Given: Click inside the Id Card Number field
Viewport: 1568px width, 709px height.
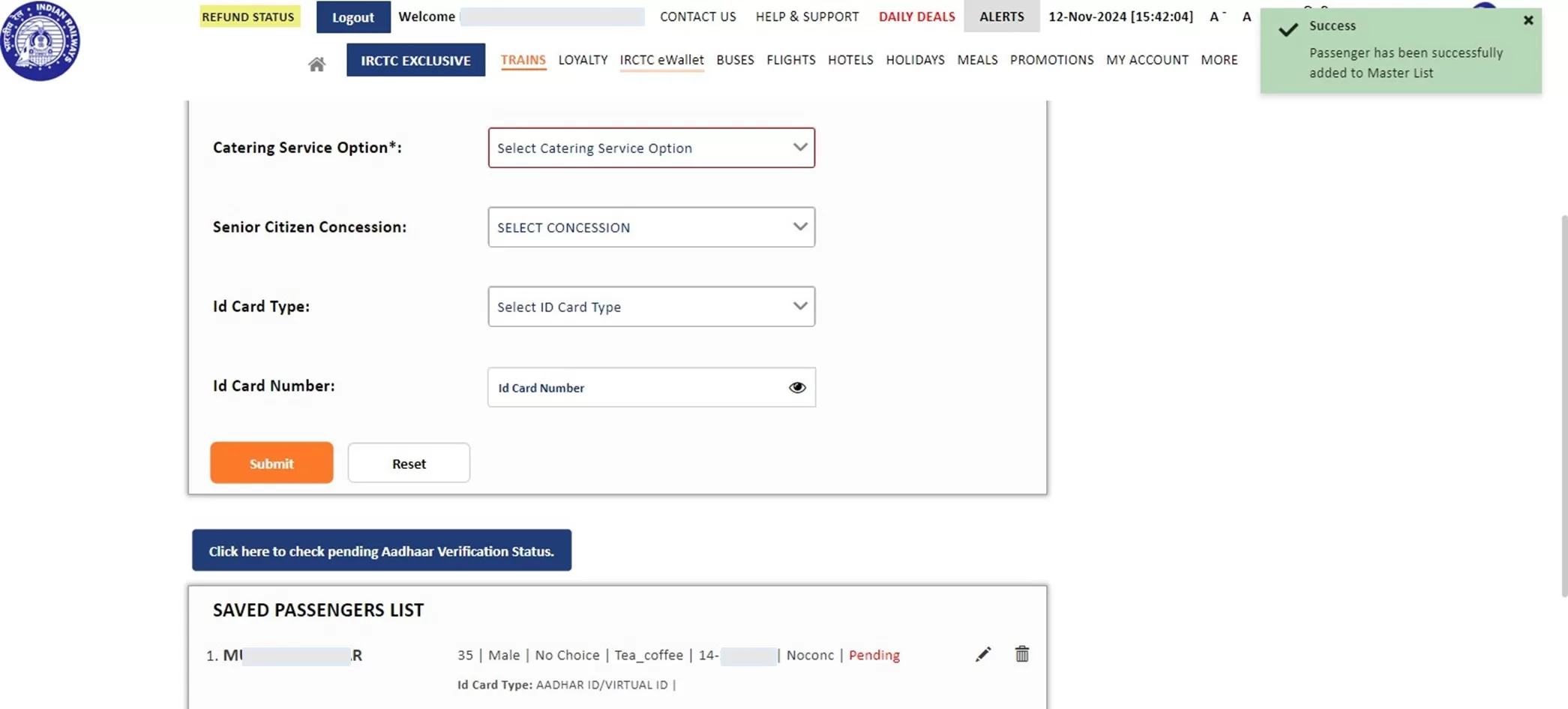Looking at the screenshot, I should [637, 387].
